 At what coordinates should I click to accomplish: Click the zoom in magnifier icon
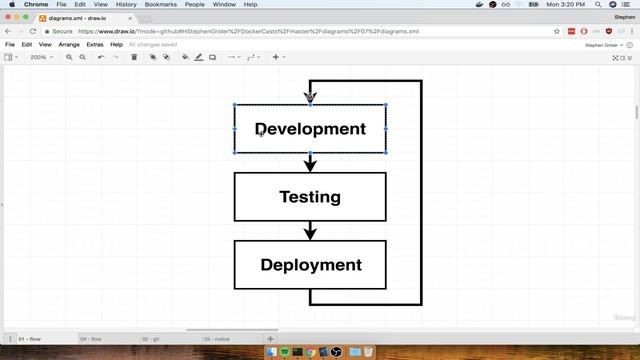click(x=69, y=58)
